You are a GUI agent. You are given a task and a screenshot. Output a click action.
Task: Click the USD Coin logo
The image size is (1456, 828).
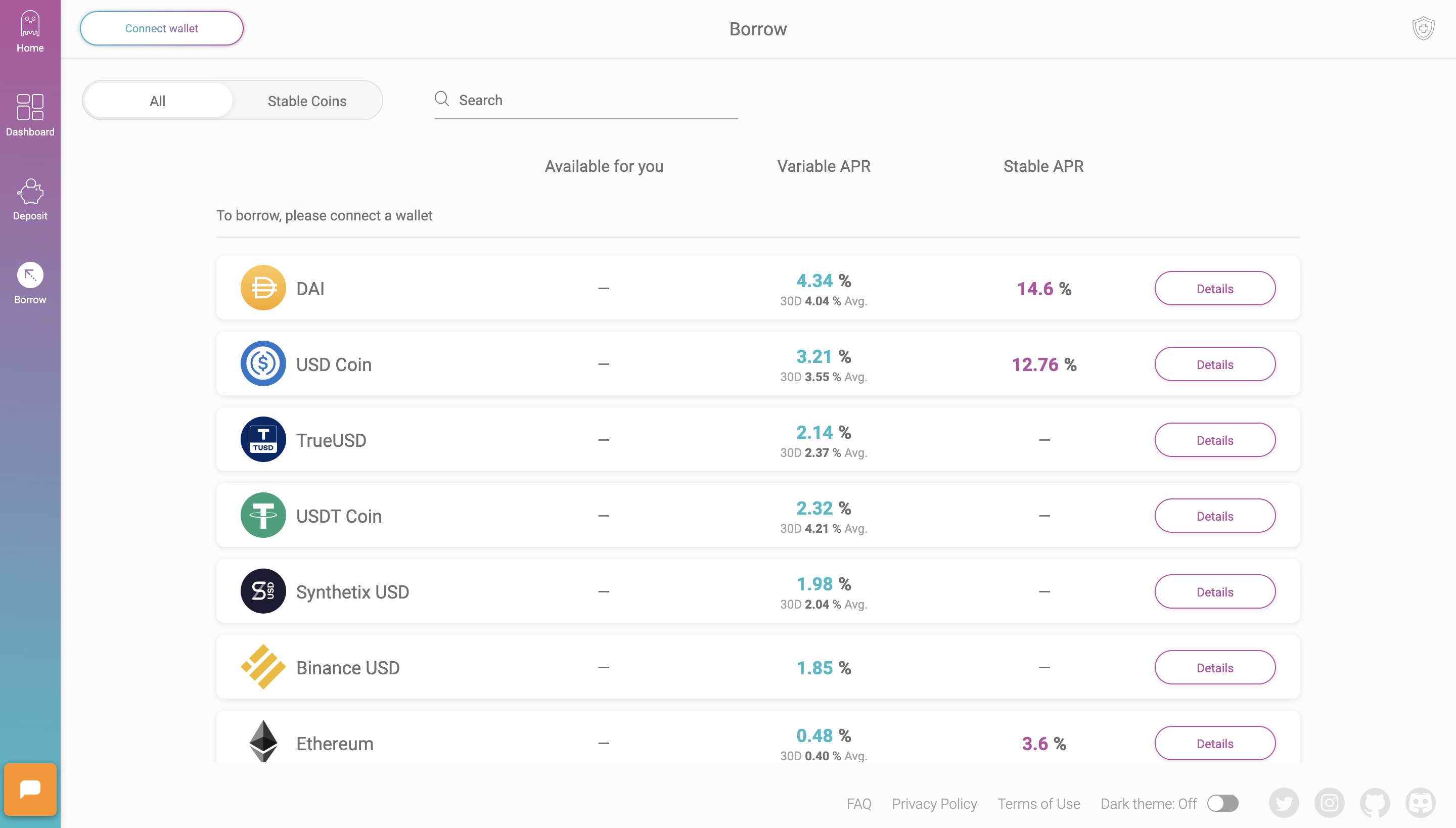pos(263,364)
